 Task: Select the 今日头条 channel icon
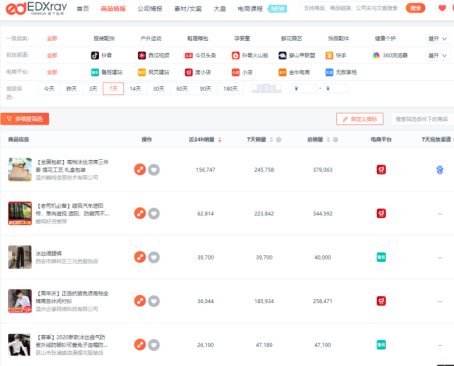[189, 55]
